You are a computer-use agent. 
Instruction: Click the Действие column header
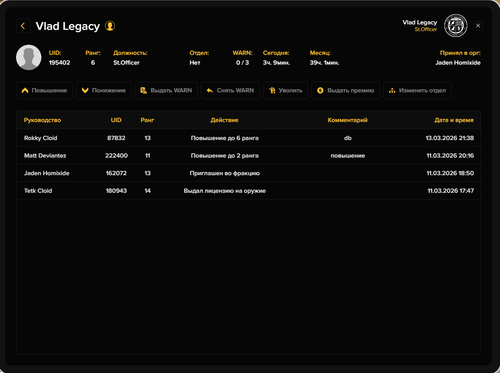pos(224,120)
